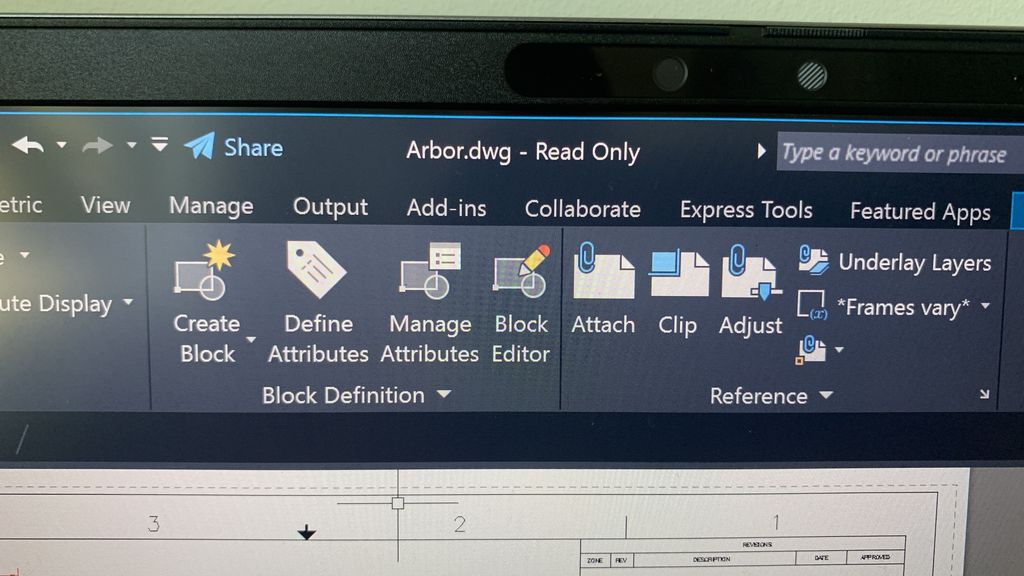The image size is (1024, 576).
Task: Click the Share button
Action: click(235, 147)
